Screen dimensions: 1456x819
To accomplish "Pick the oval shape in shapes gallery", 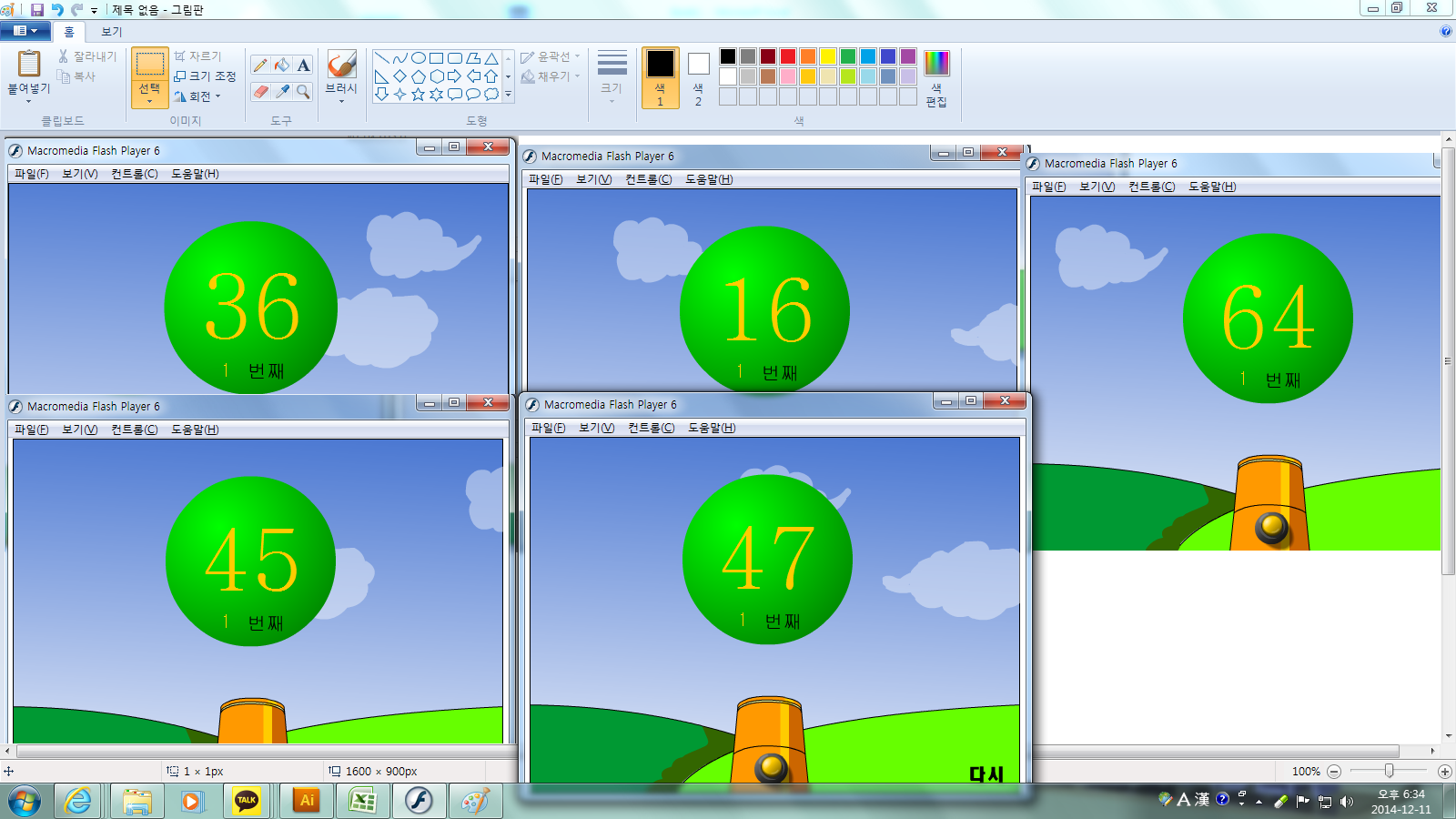I will coord(419,58).
